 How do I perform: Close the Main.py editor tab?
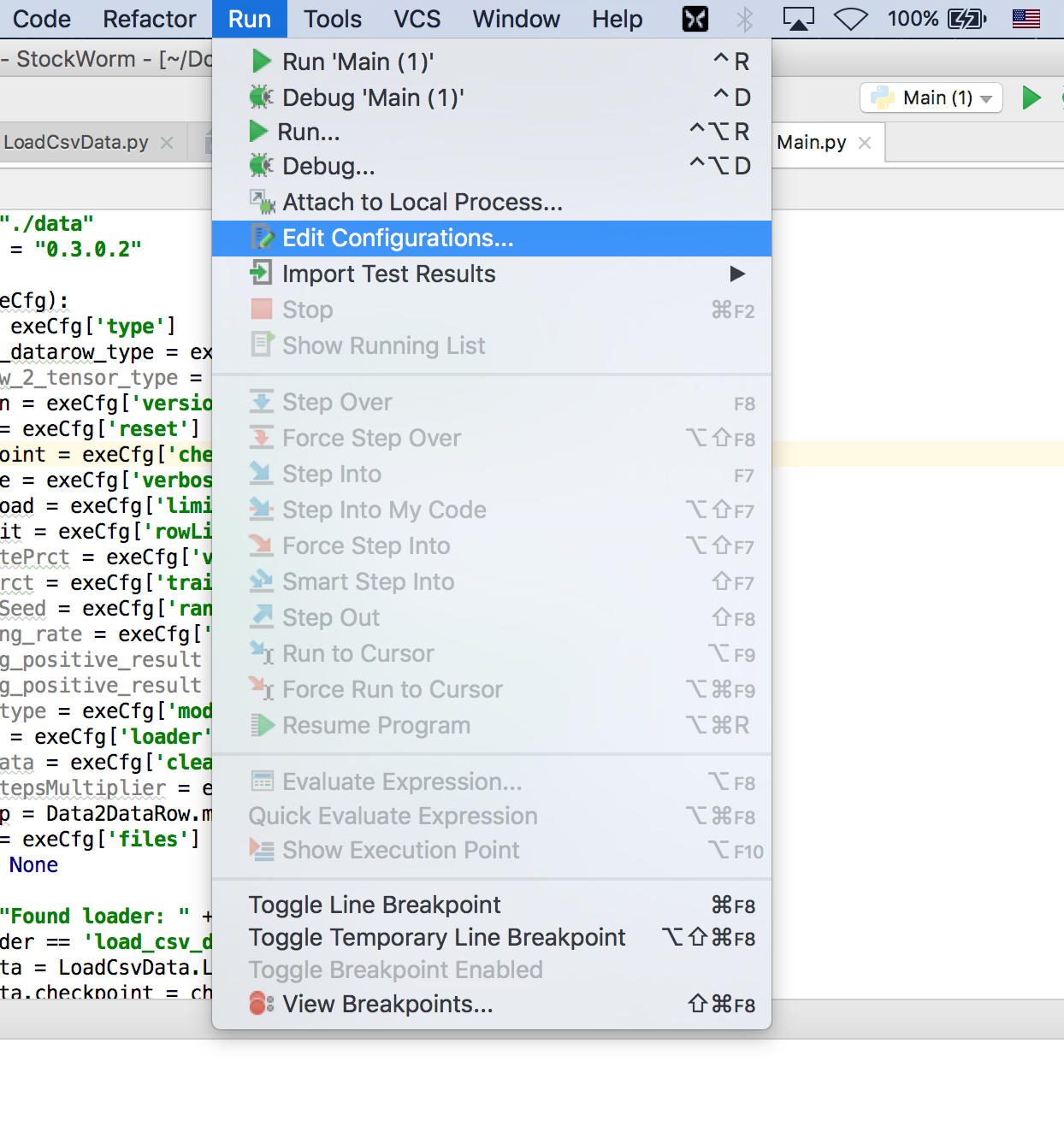click(865, 143)
